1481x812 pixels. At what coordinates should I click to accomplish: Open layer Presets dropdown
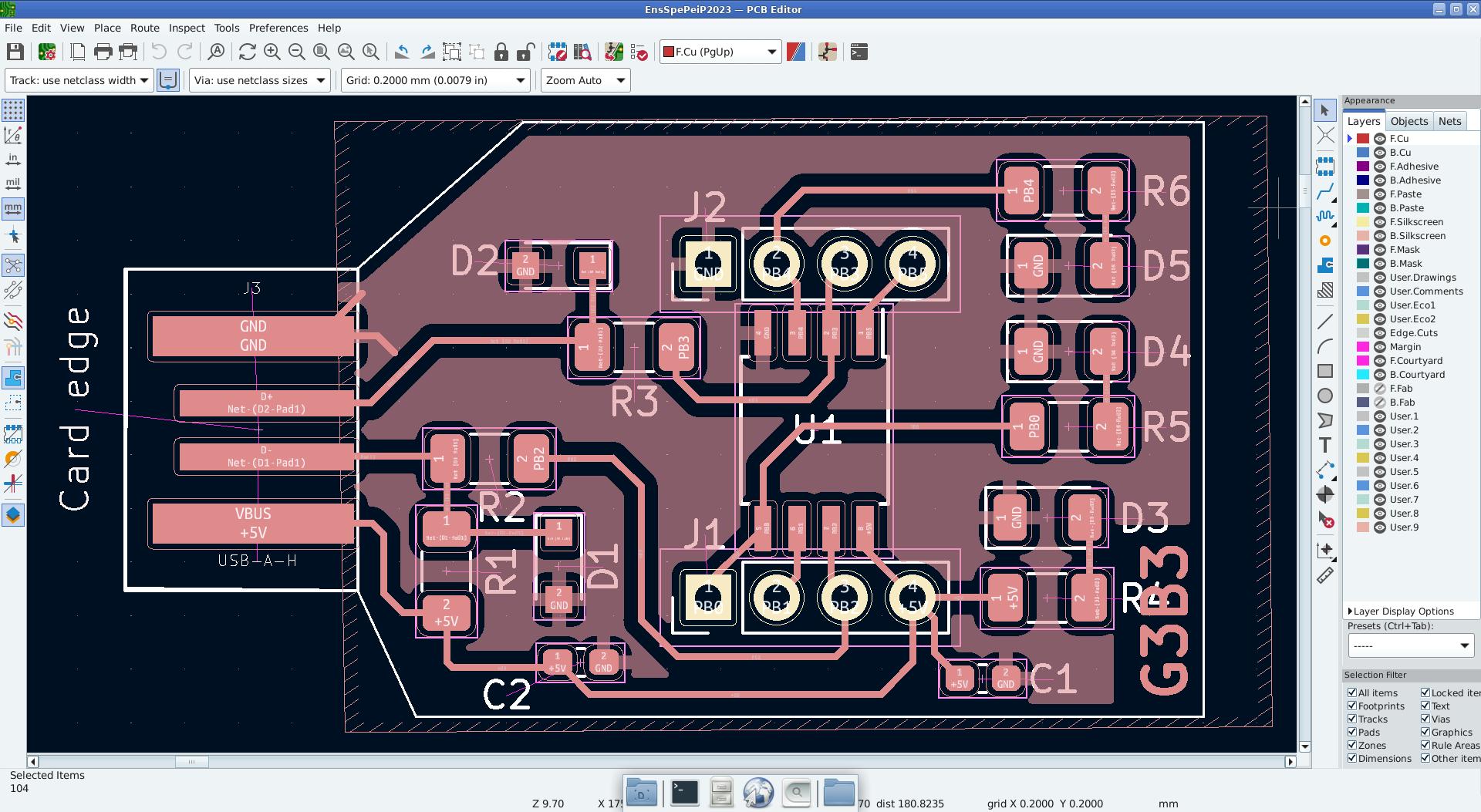(x=1411, y=645)
